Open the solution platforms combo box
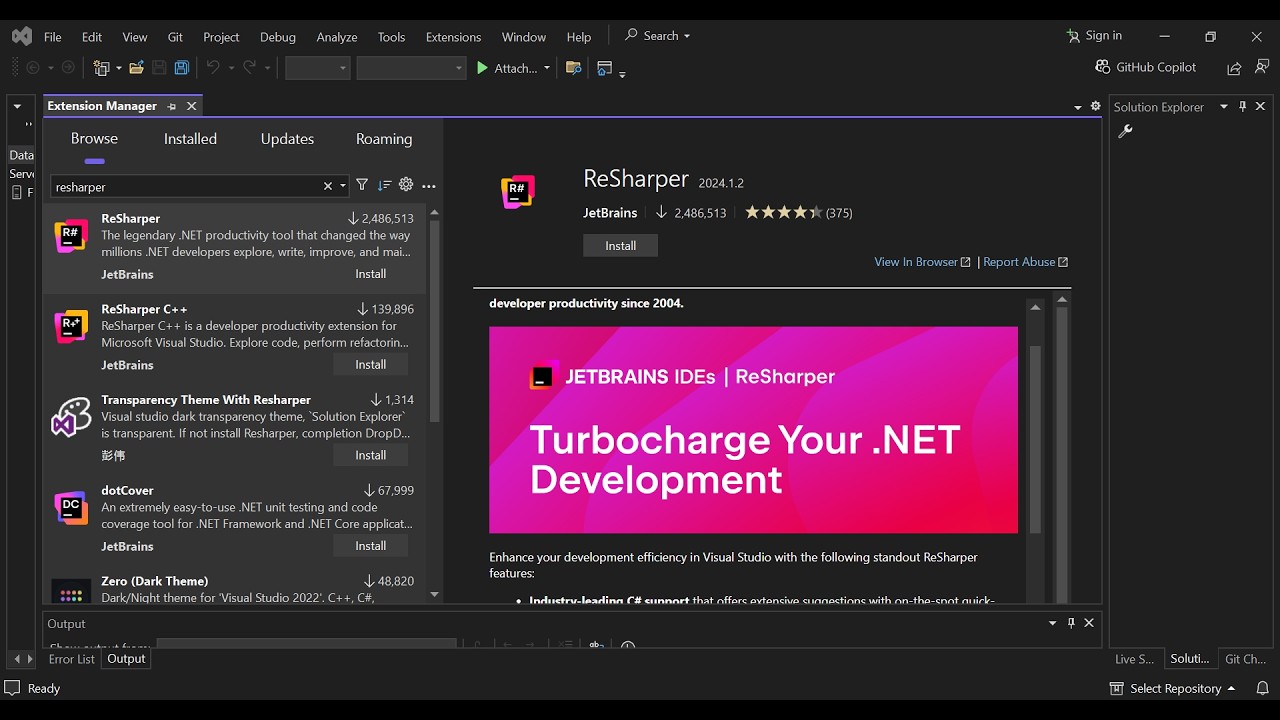 pos(411,68)
